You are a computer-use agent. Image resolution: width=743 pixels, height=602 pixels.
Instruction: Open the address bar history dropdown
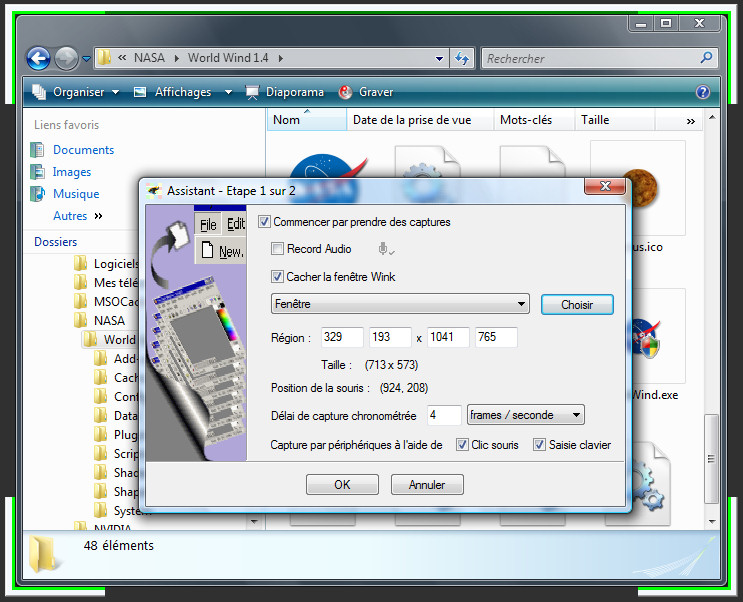[x=439, y=59]
